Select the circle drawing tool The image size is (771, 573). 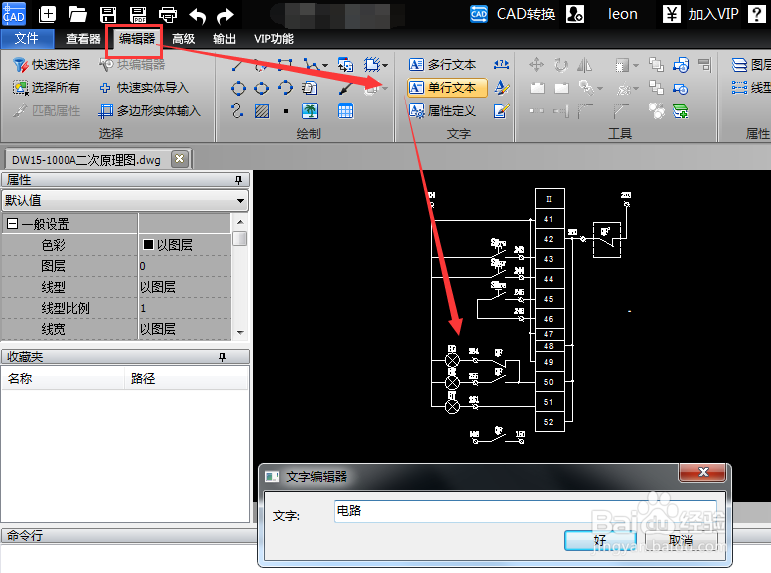click(238, 89)
